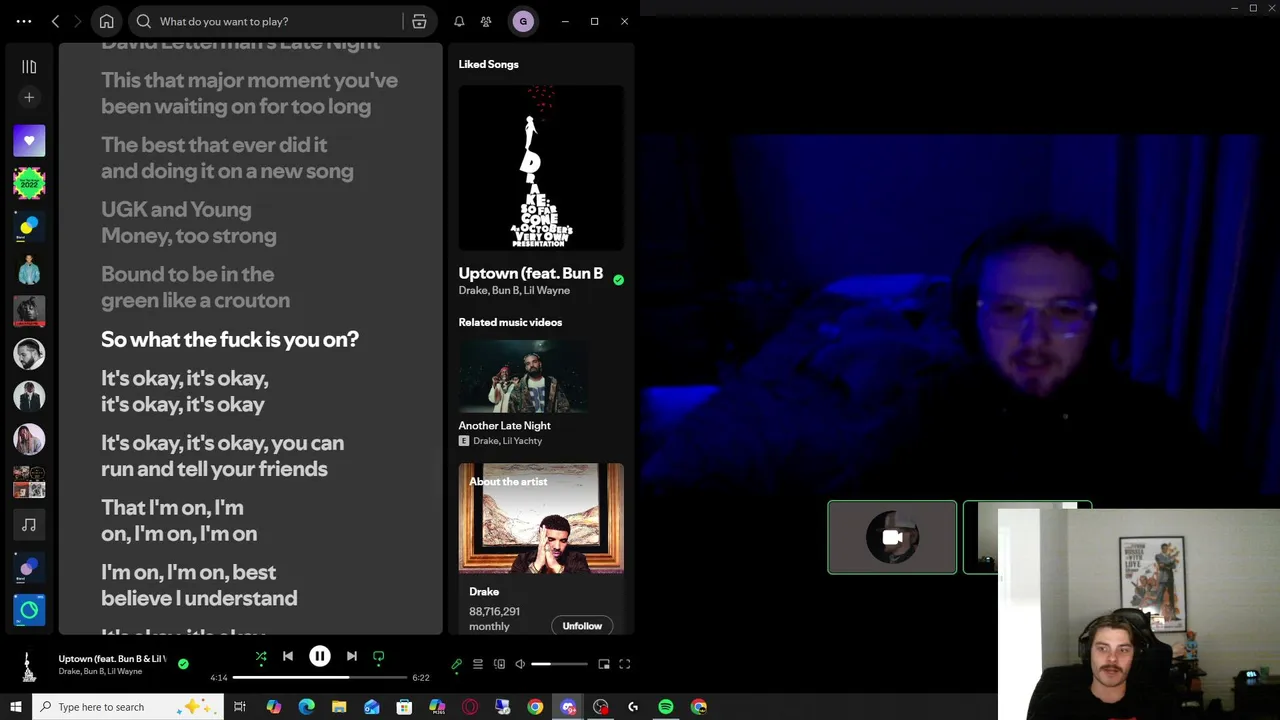Open the Browse icon in search bar
The image size is (1280, 720).
419,21
